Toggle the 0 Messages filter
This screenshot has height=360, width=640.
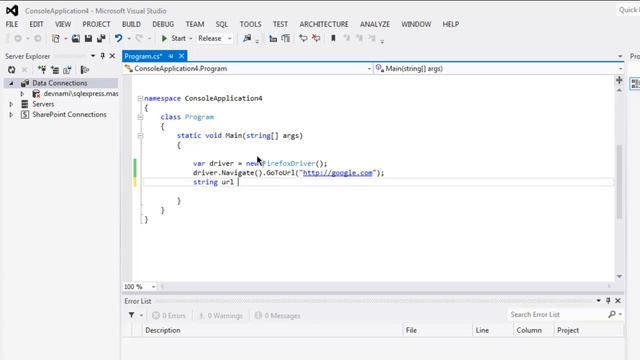278,316
